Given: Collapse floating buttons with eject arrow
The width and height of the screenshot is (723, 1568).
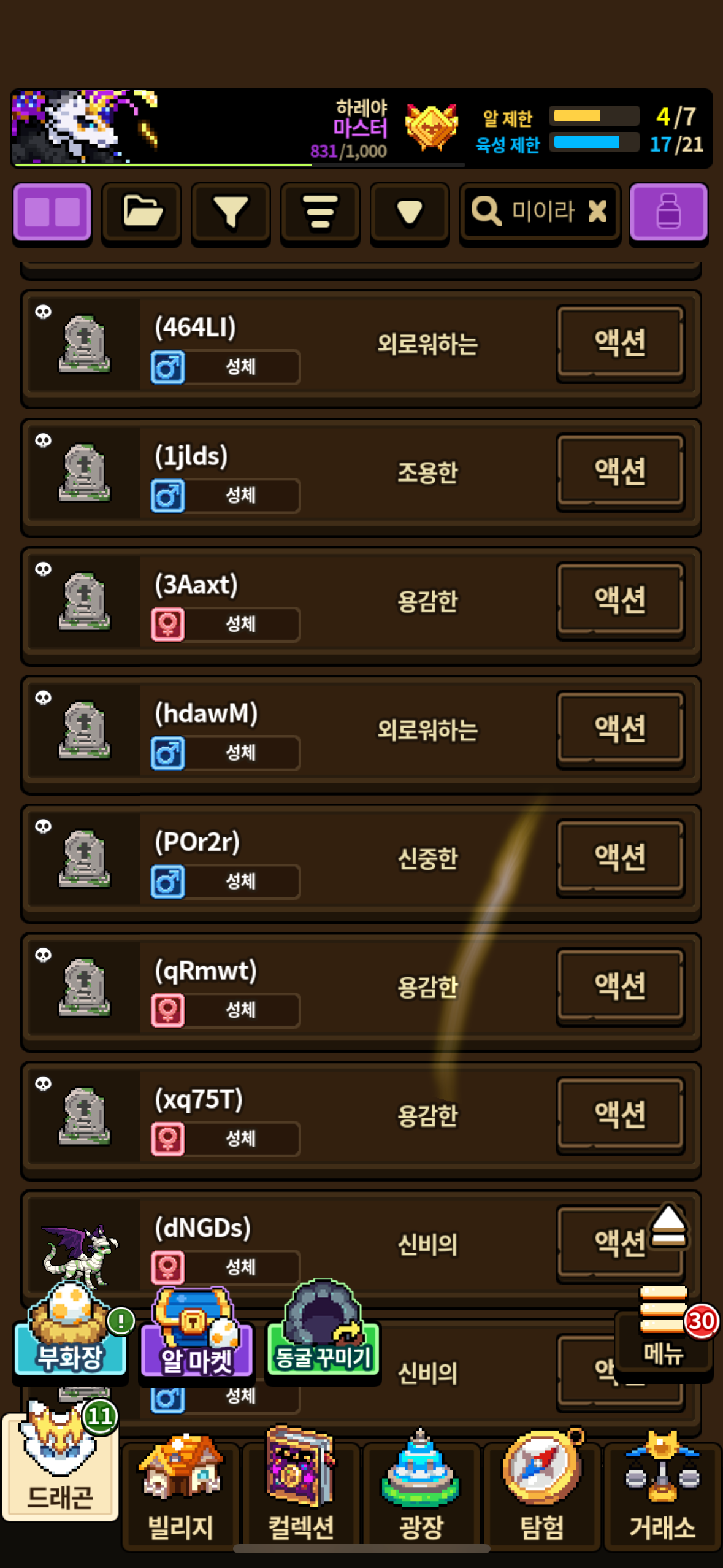Looking at the screenshot, I should [x=668, y=1226].
